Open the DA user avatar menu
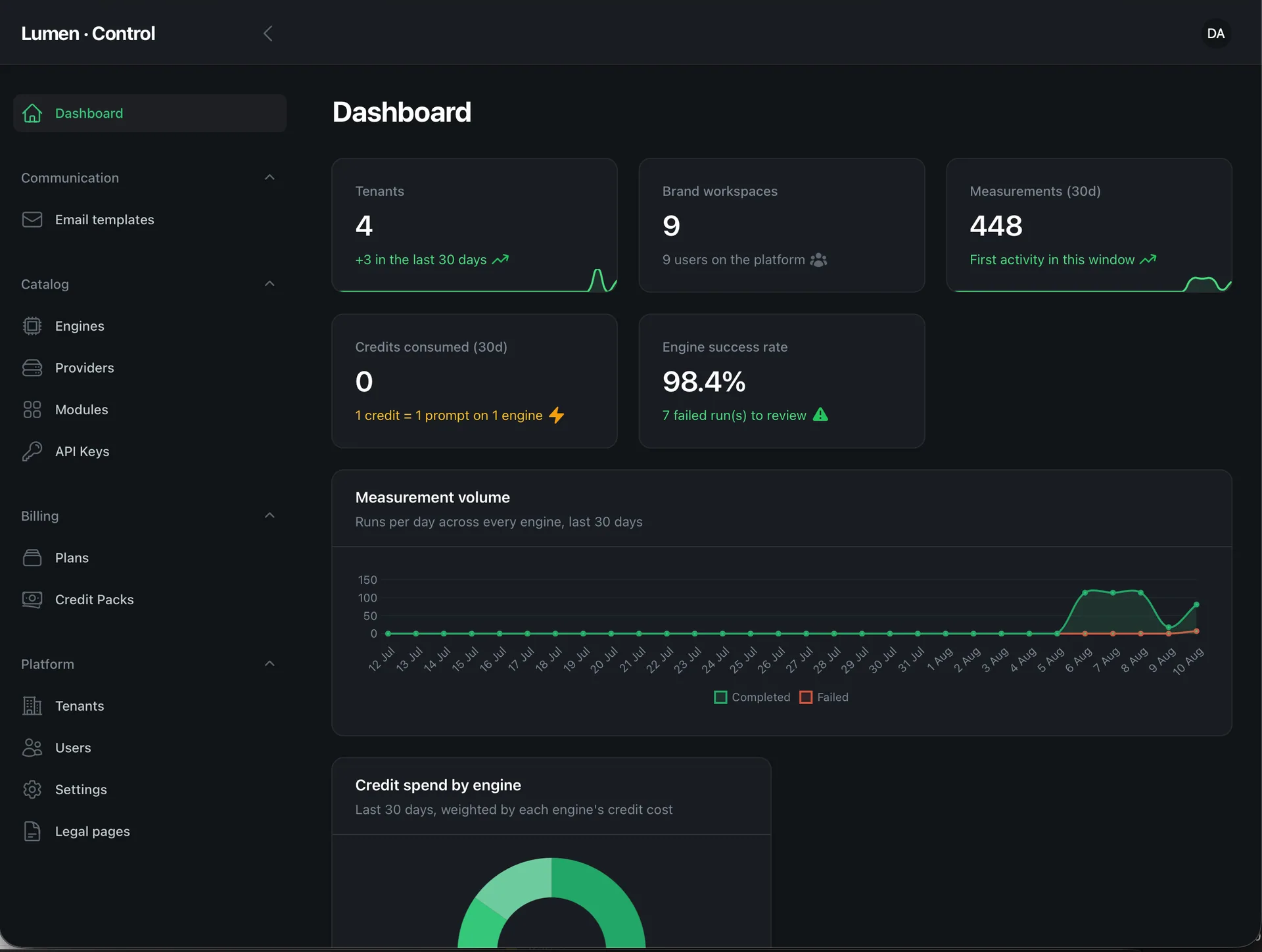Image resolution: width=1262 pixels, height=952 pixels. pos(1216,34)
